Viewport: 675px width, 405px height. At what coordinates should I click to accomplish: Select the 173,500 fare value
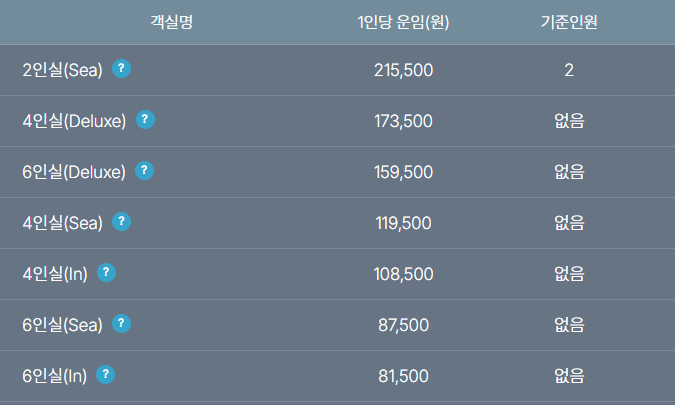(x=403, y=121)
